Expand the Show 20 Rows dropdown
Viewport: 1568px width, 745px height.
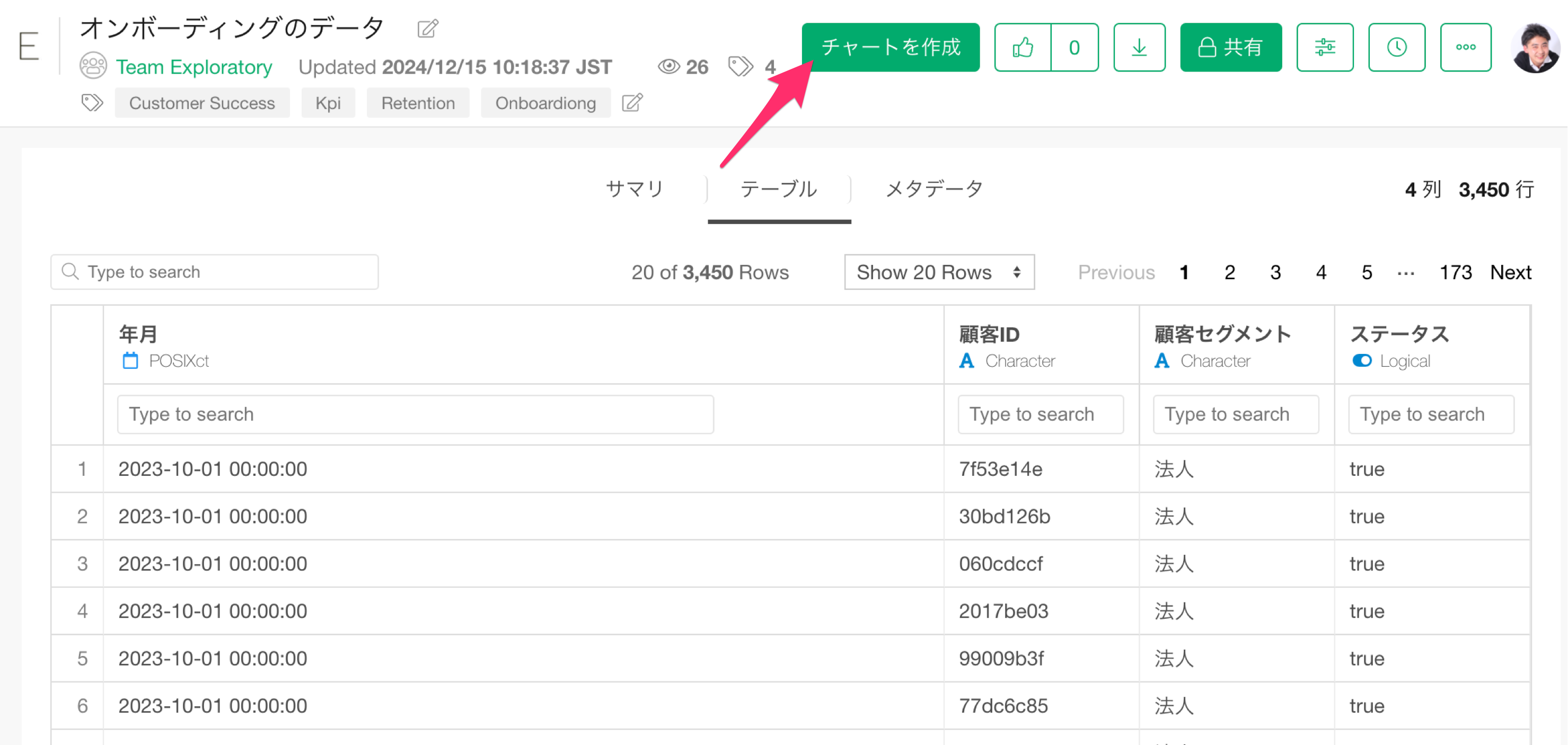click(939, 272)
